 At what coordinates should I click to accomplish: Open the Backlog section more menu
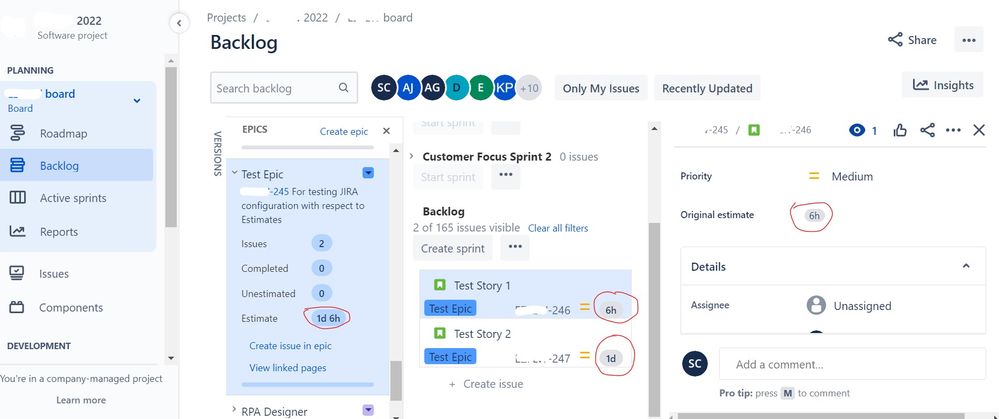click(515, 248)
